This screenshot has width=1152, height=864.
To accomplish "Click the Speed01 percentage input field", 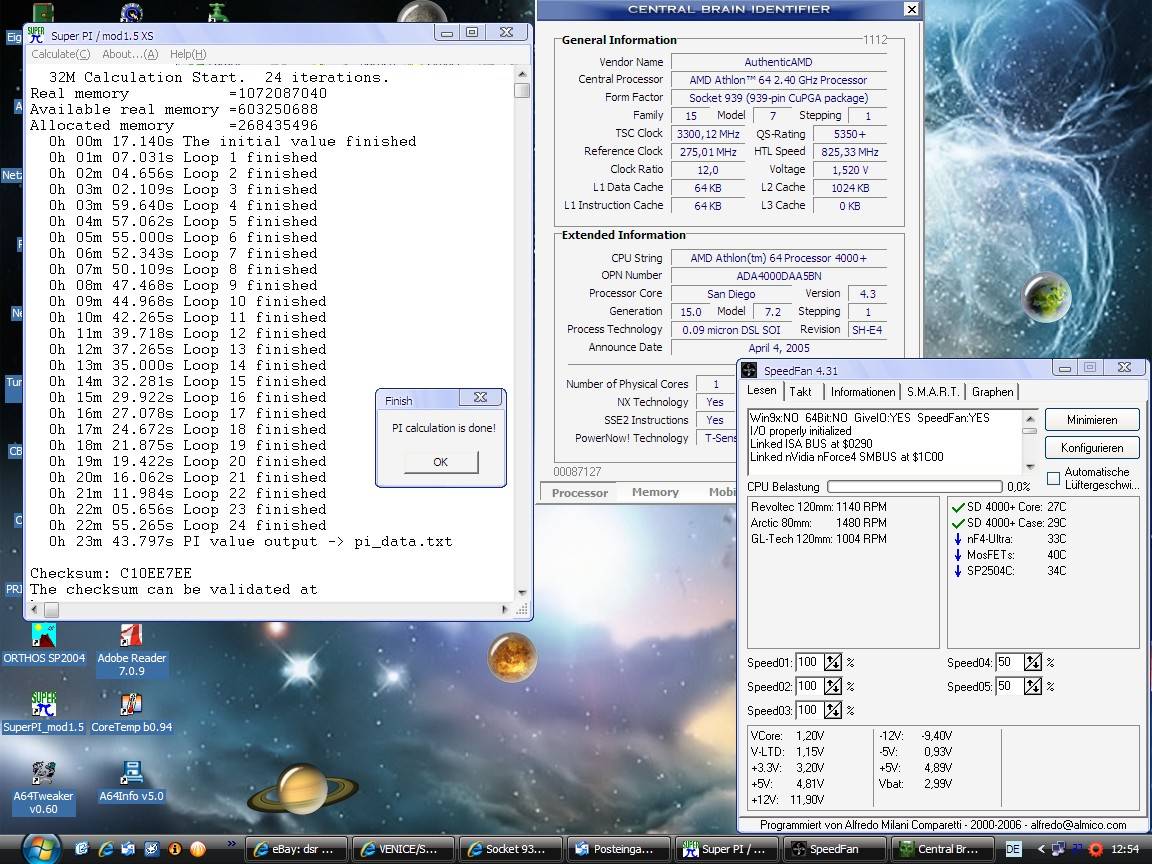I will (810, 663).
